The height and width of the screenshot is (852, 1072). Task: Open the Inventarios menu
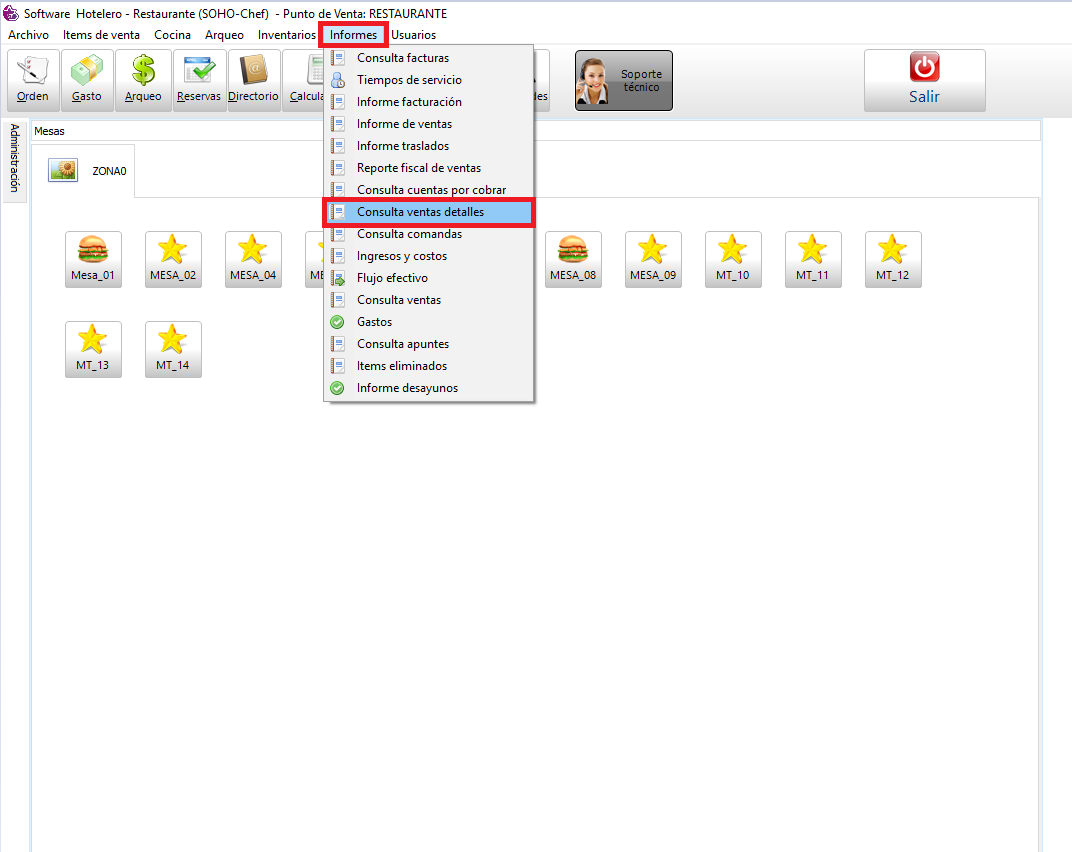(286, 35)
